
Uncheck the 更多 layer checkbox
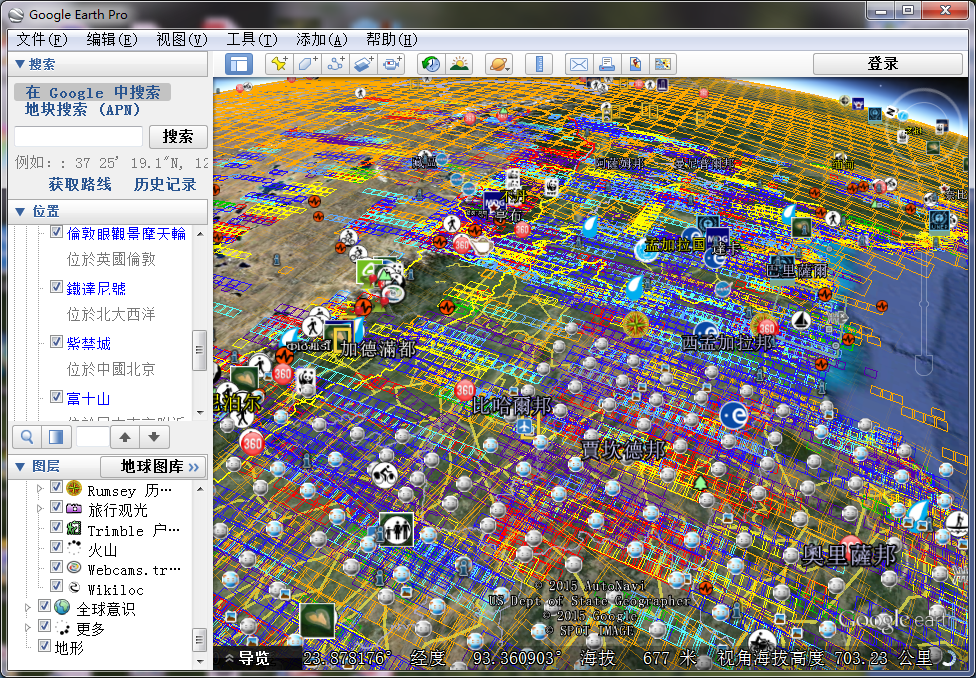click(x=44, y=626)
